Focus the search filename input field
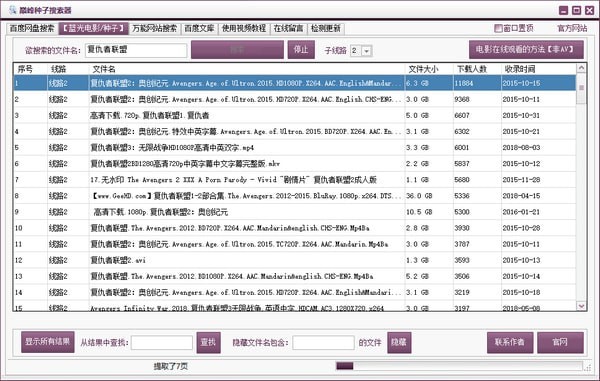The image size is (600, 381). [x=136, y=50]
